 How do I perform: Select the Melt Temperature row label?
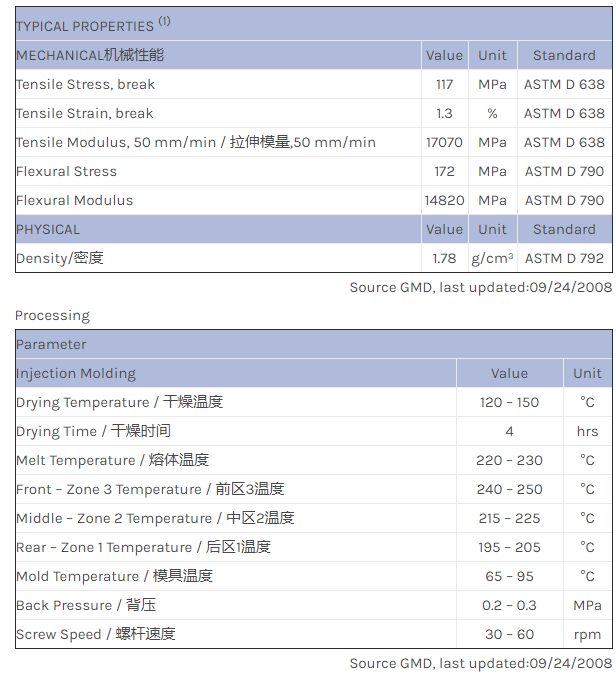[112, 461]
